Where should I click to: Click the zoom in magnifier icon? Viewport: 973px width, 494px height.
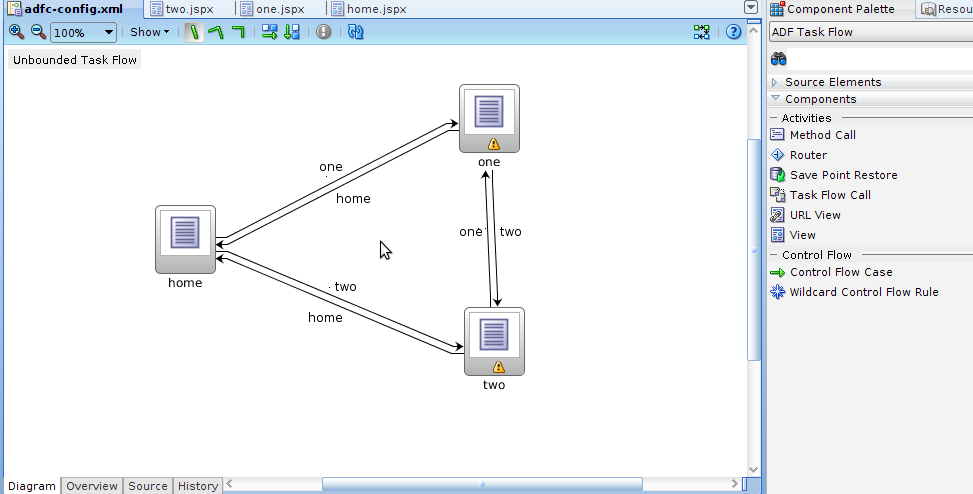click(x=16, y=32)
